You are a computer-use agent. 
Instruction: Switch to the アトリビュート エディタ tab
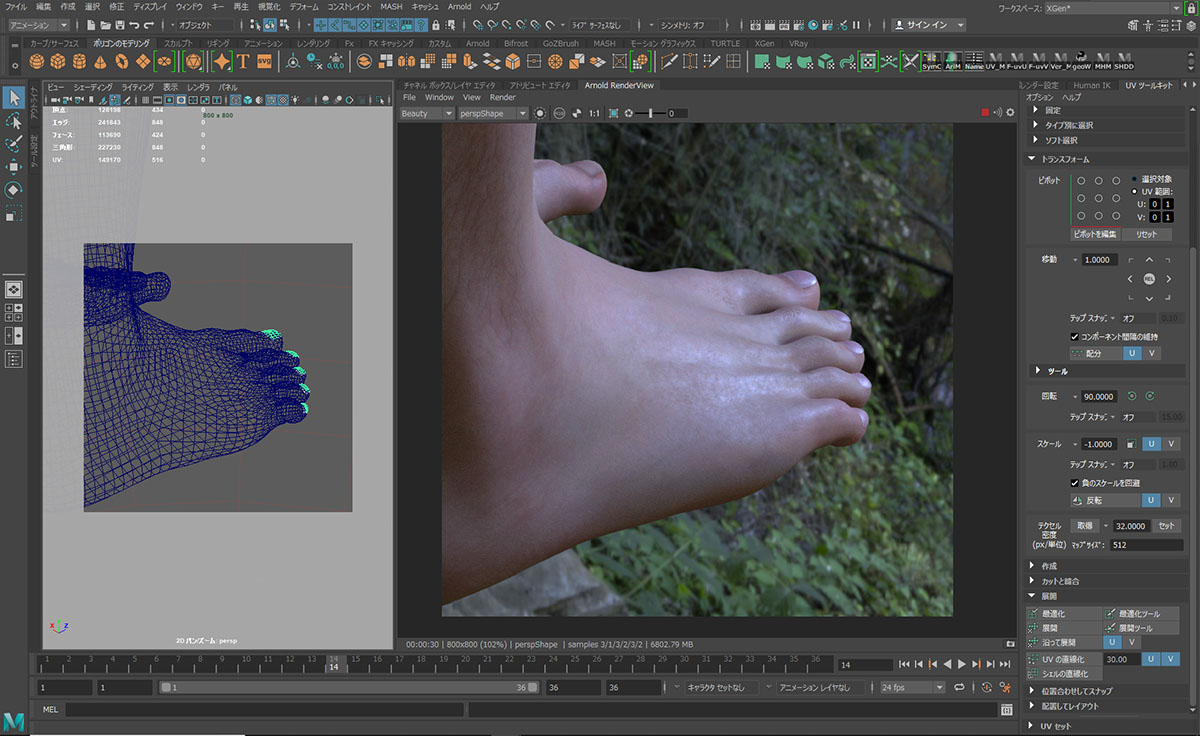pyautogui.click(x=539, y=86)
